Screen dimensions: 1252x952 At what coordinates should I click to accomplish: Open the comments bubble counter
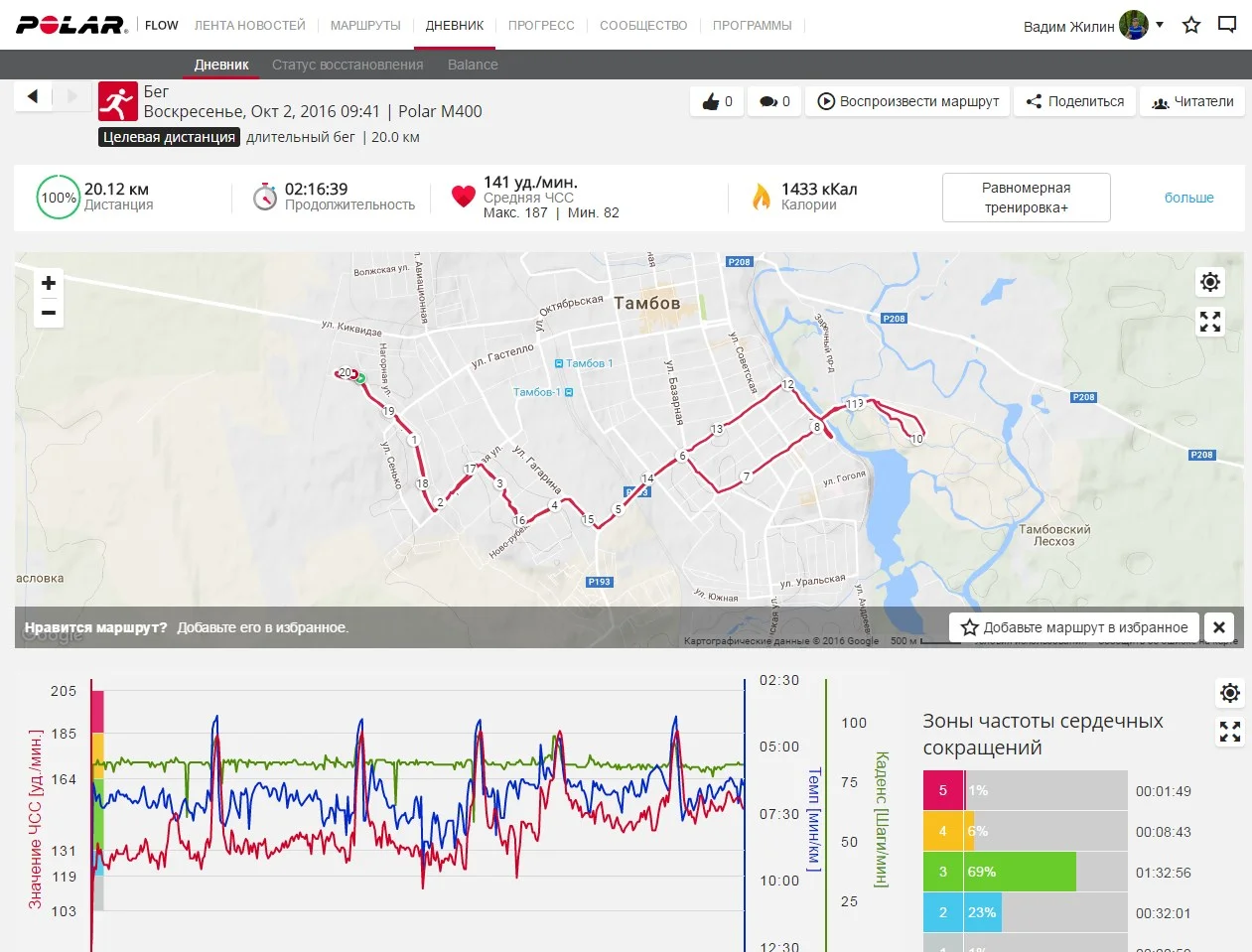point(774,101)
